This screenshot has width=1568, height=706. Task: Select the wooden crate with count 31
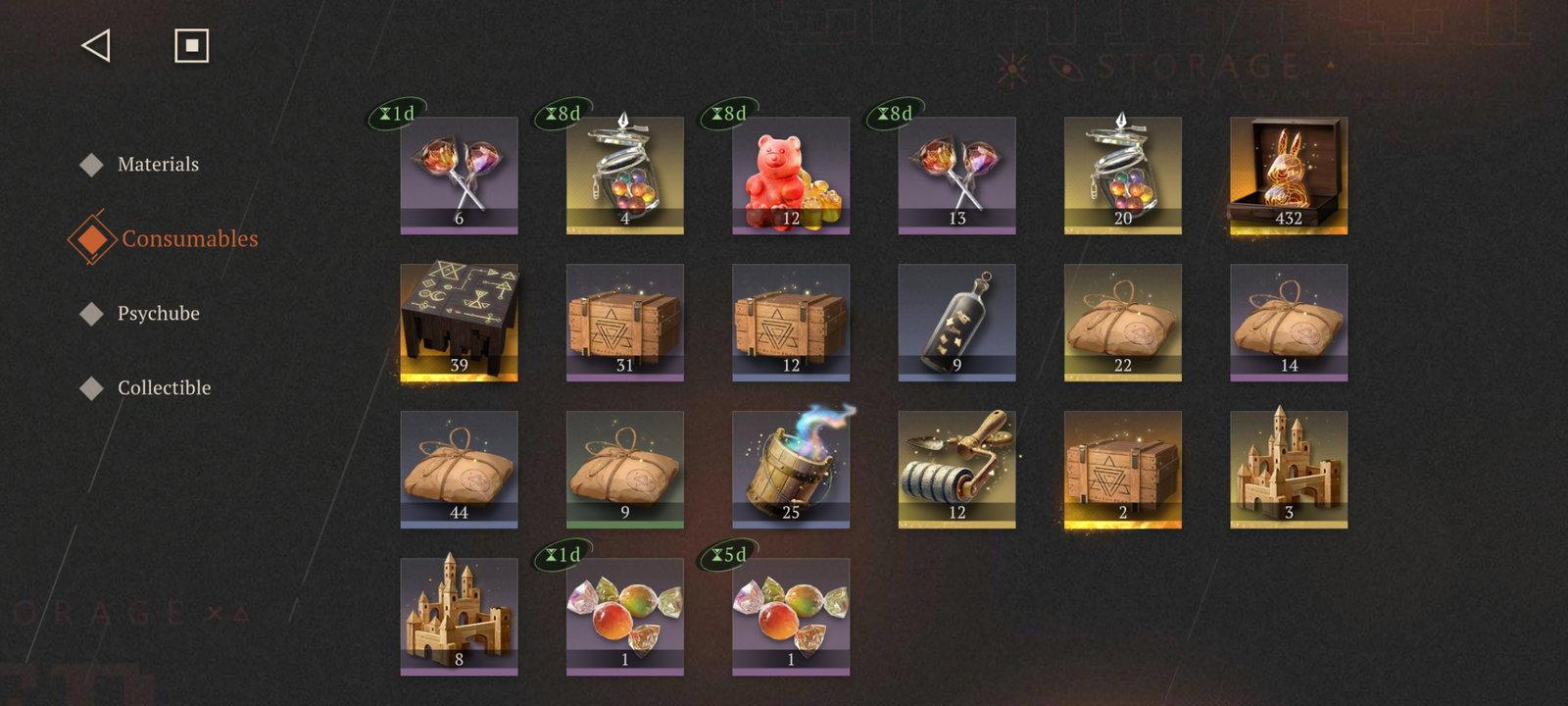(x=625, y=323)
